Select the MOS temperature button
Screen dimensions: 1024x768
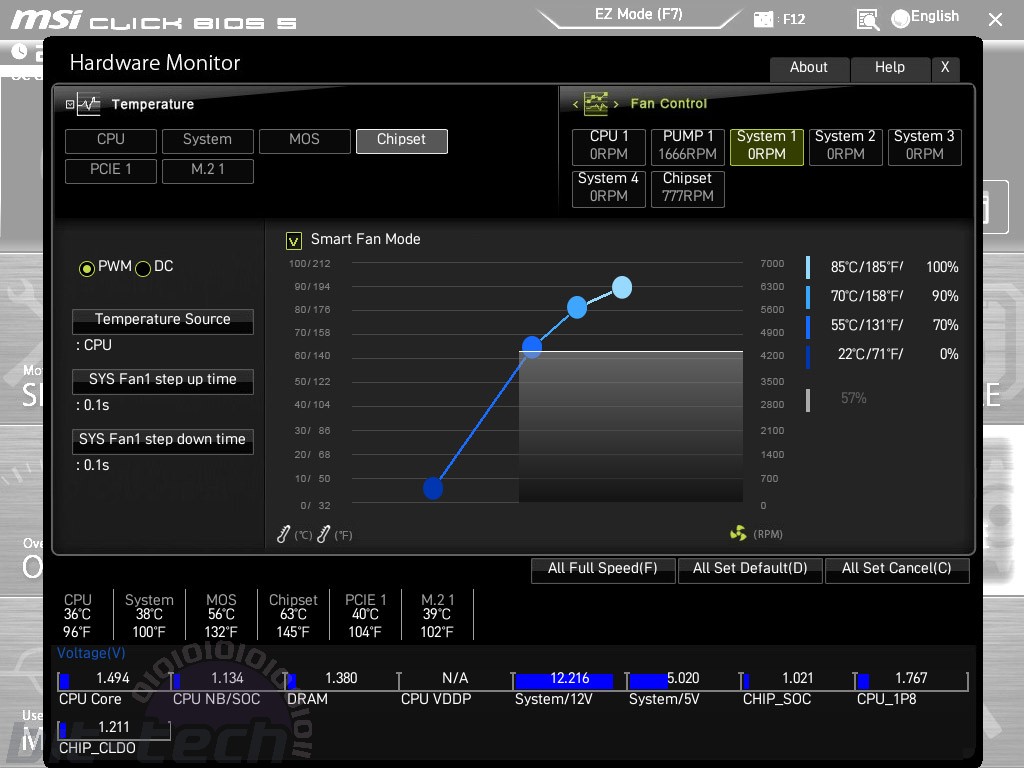[x=304, y=140]
